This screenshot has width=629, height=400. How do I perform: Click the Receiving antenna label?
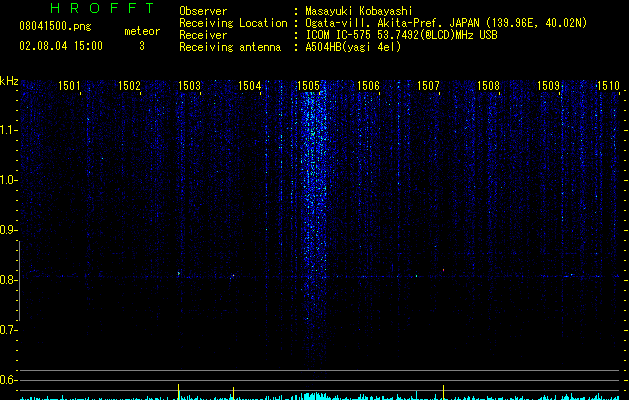coord(230,47)
